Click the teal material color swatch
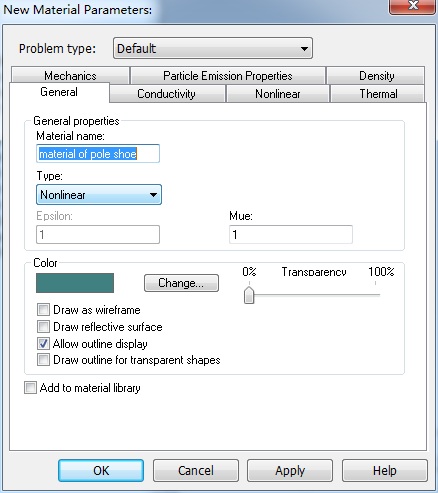 (75, 283)
